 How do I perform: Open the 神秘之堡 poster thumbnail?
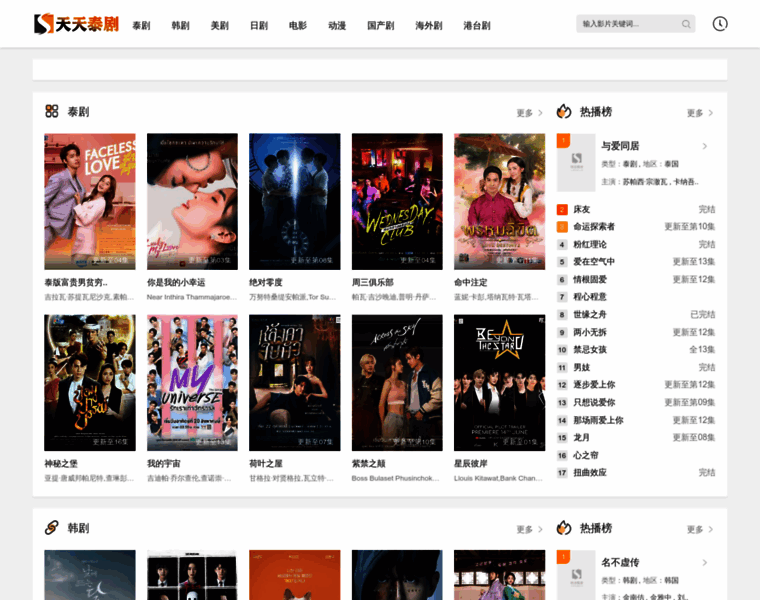pyautogui.click(x=90, y=383)
